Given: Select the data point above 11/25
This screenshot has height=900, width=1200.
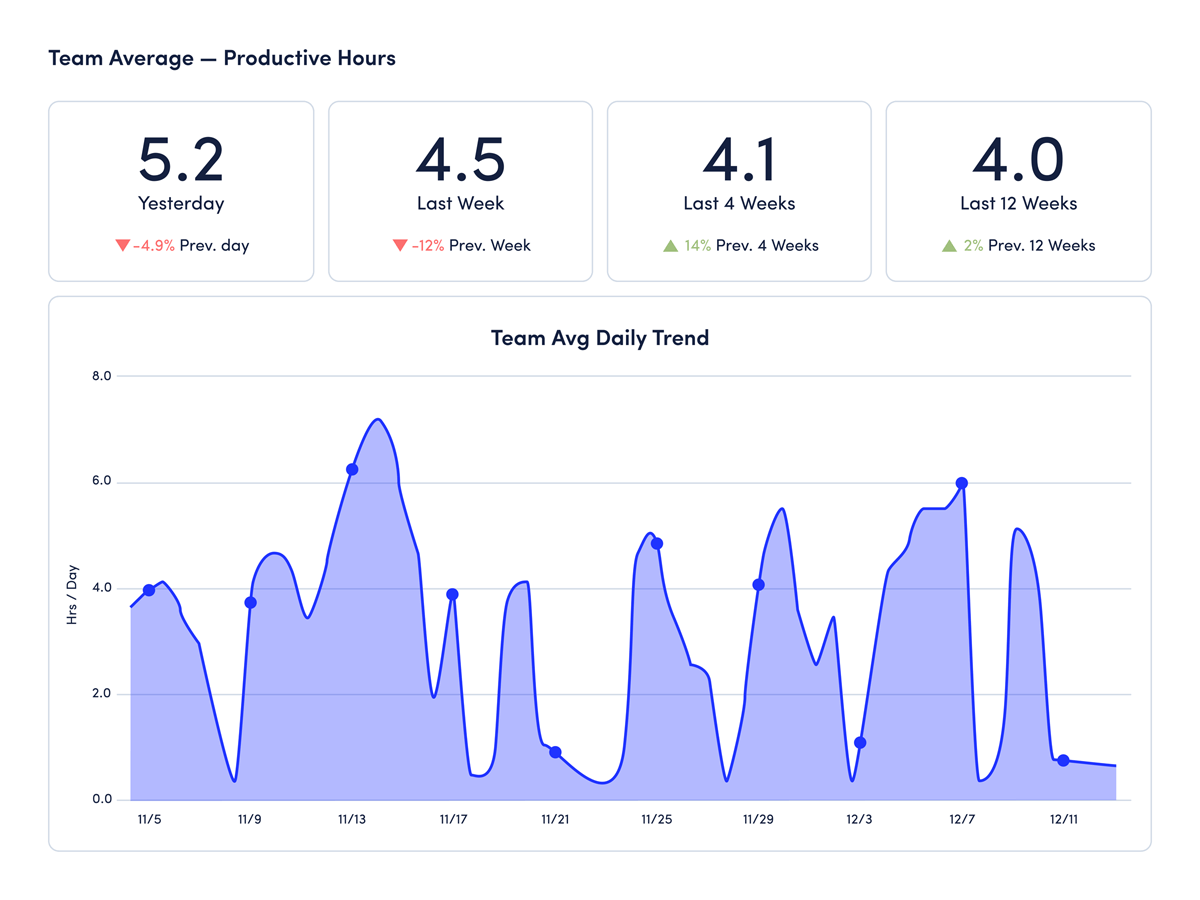Looking at the screenshot, I should [x=657, y=544].
